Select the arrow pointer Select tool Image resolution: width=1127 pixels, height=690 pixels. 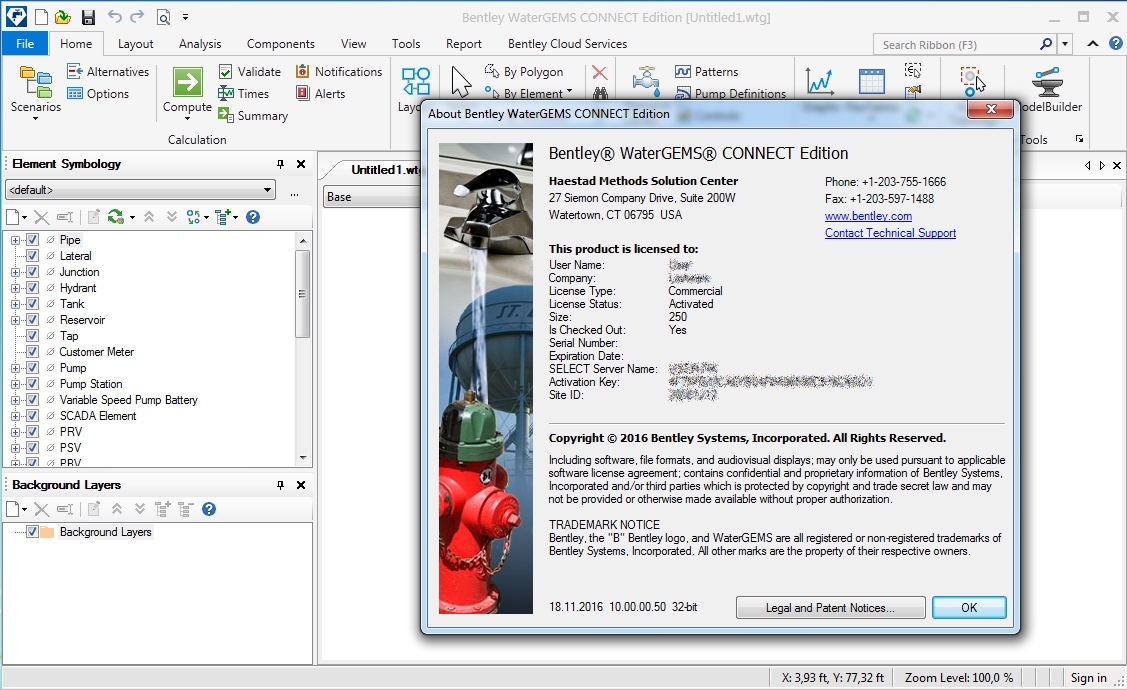click(461, 80)
